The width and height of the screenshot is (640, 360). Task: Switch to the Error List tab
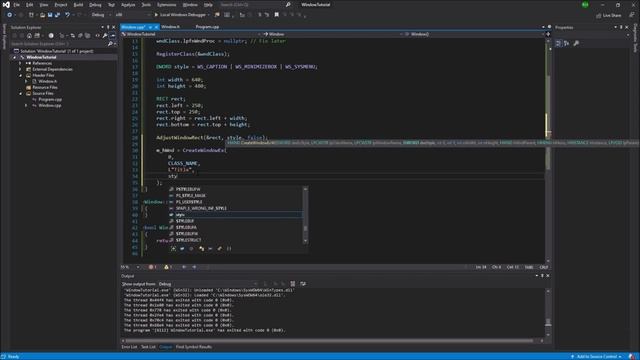[x=129, y=347]
